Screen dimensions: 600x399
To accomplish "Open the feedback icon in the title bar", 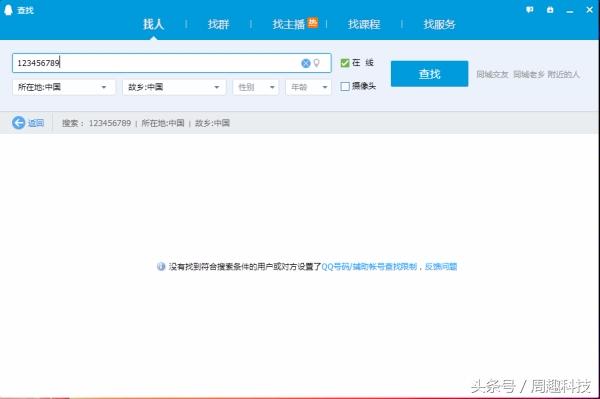I will coord(530,10).
